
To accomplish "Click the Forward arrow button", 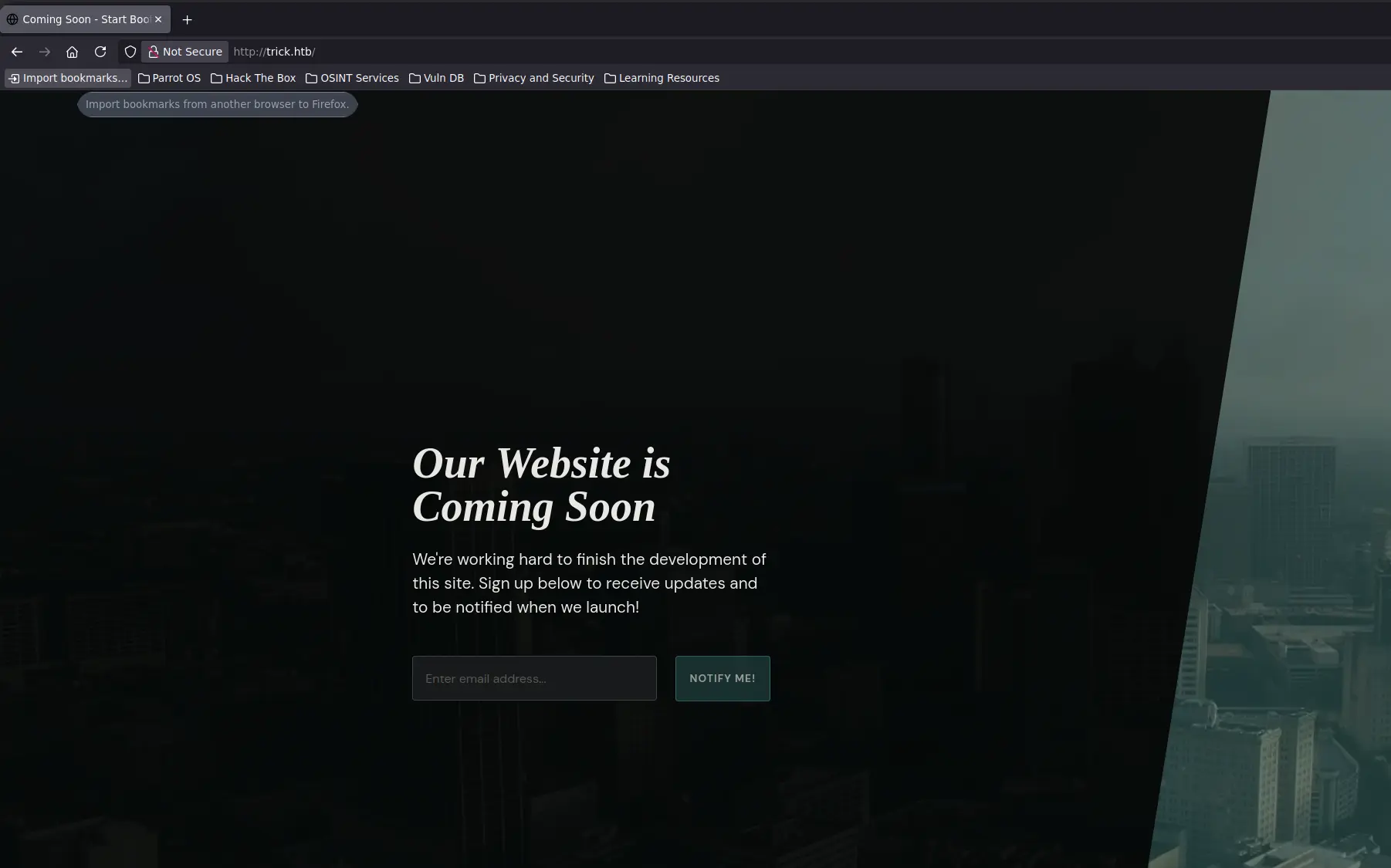I will tap(45, 52).
